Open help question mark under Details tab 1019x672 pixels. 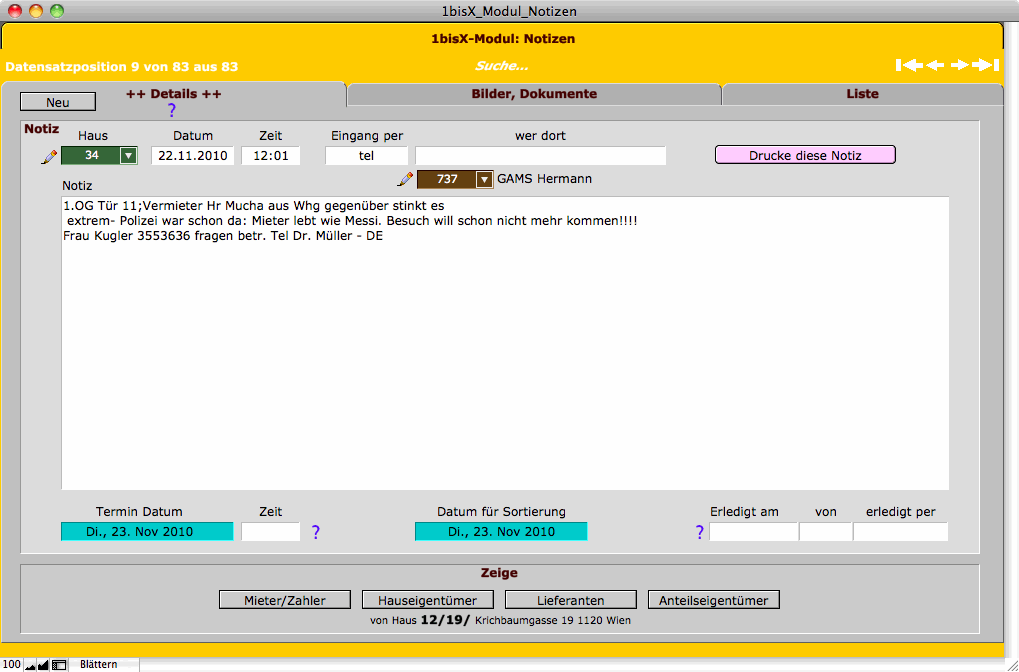[x=171, y=110]
